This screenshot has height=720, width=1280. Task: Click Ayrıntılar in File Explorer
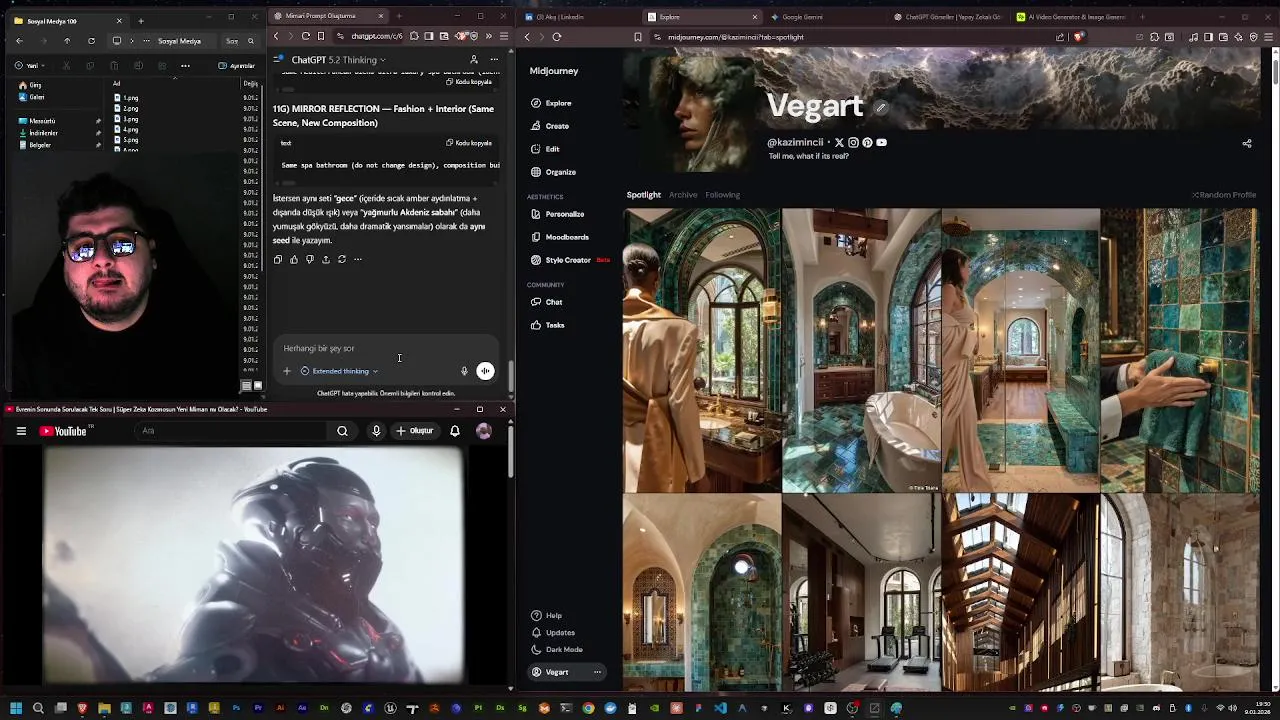[x=238, y=66]
